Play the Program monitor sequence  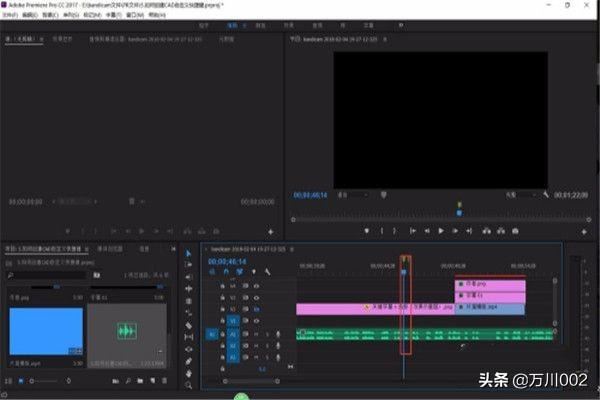click(x=441, y=231)
